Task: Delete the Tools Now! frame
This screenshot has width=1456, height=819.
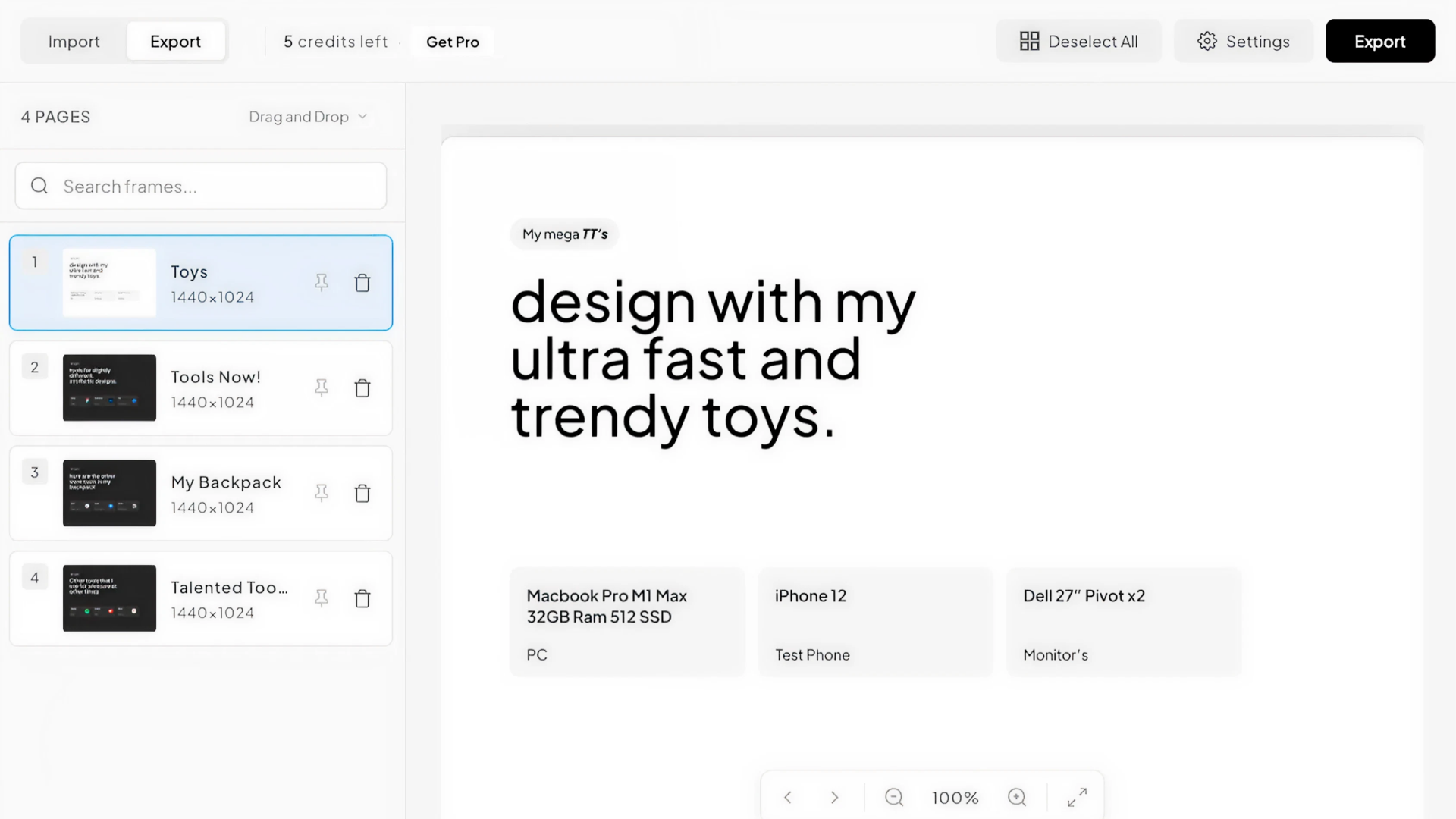Action: [x=362, y=388]
